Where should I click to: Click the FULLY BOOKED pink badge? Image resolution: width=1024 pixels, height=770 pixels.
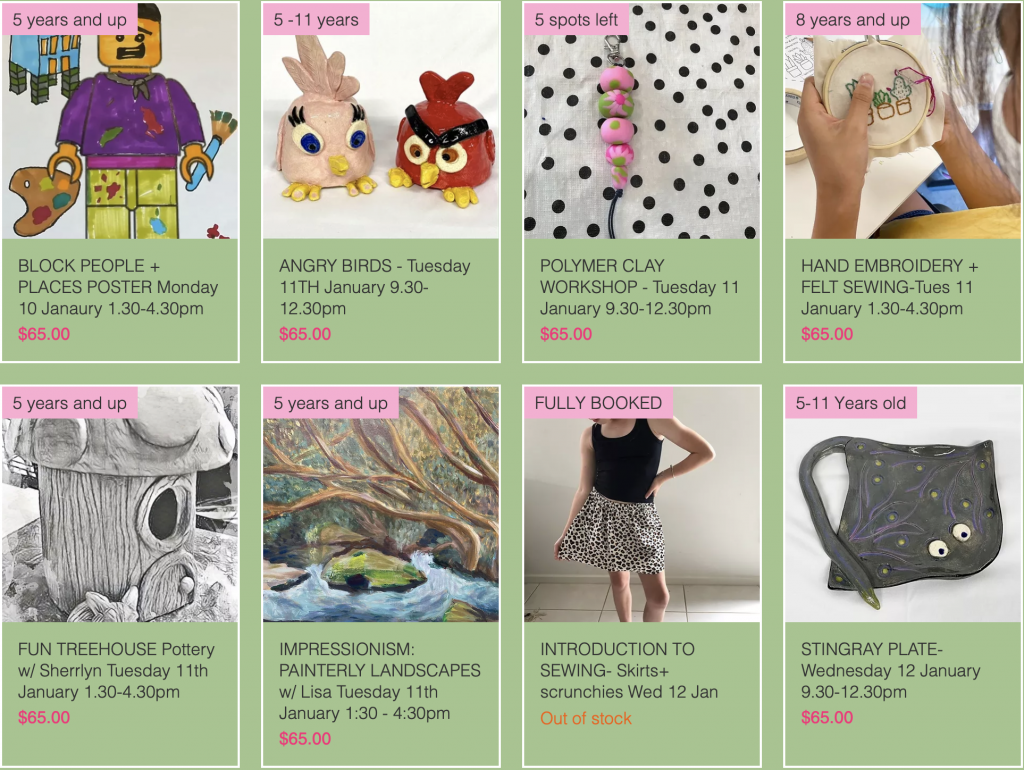[x=598, y=403]
